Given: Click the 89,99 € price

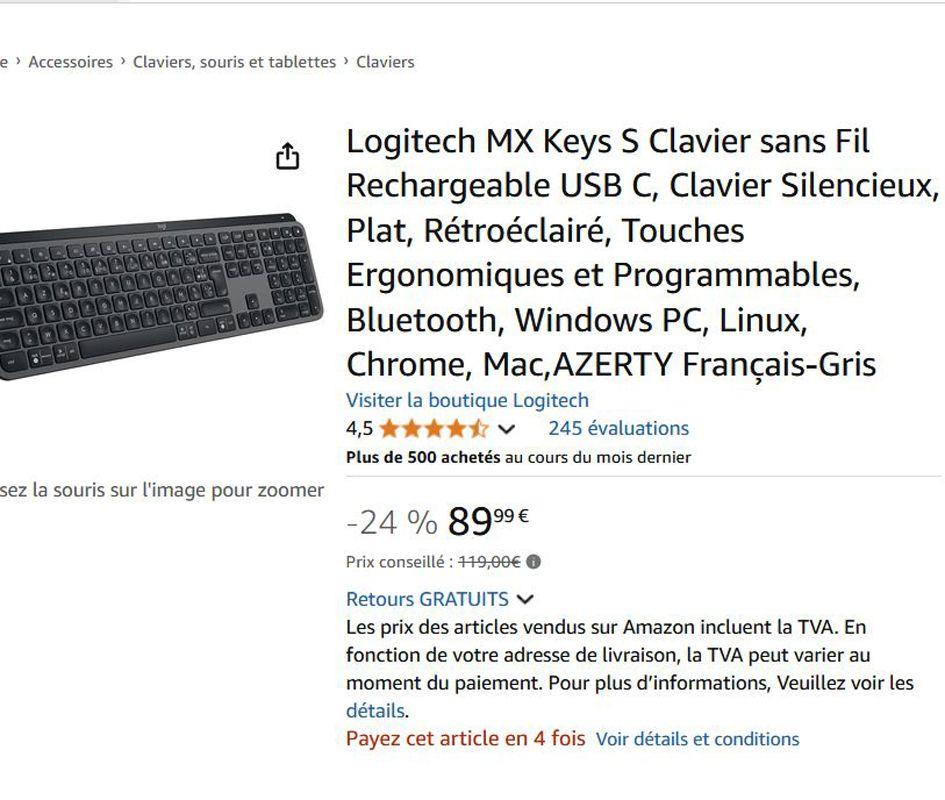Looking at the screenshot, I should tap(488, 521).
